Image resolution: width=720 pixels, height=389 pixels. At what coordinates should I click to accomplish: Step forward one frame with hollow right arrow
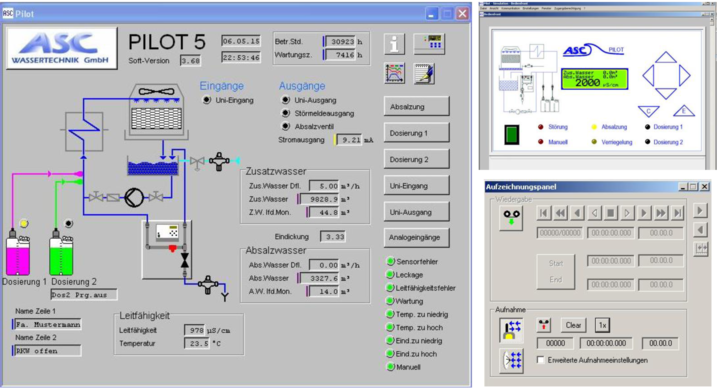[627, 213]
